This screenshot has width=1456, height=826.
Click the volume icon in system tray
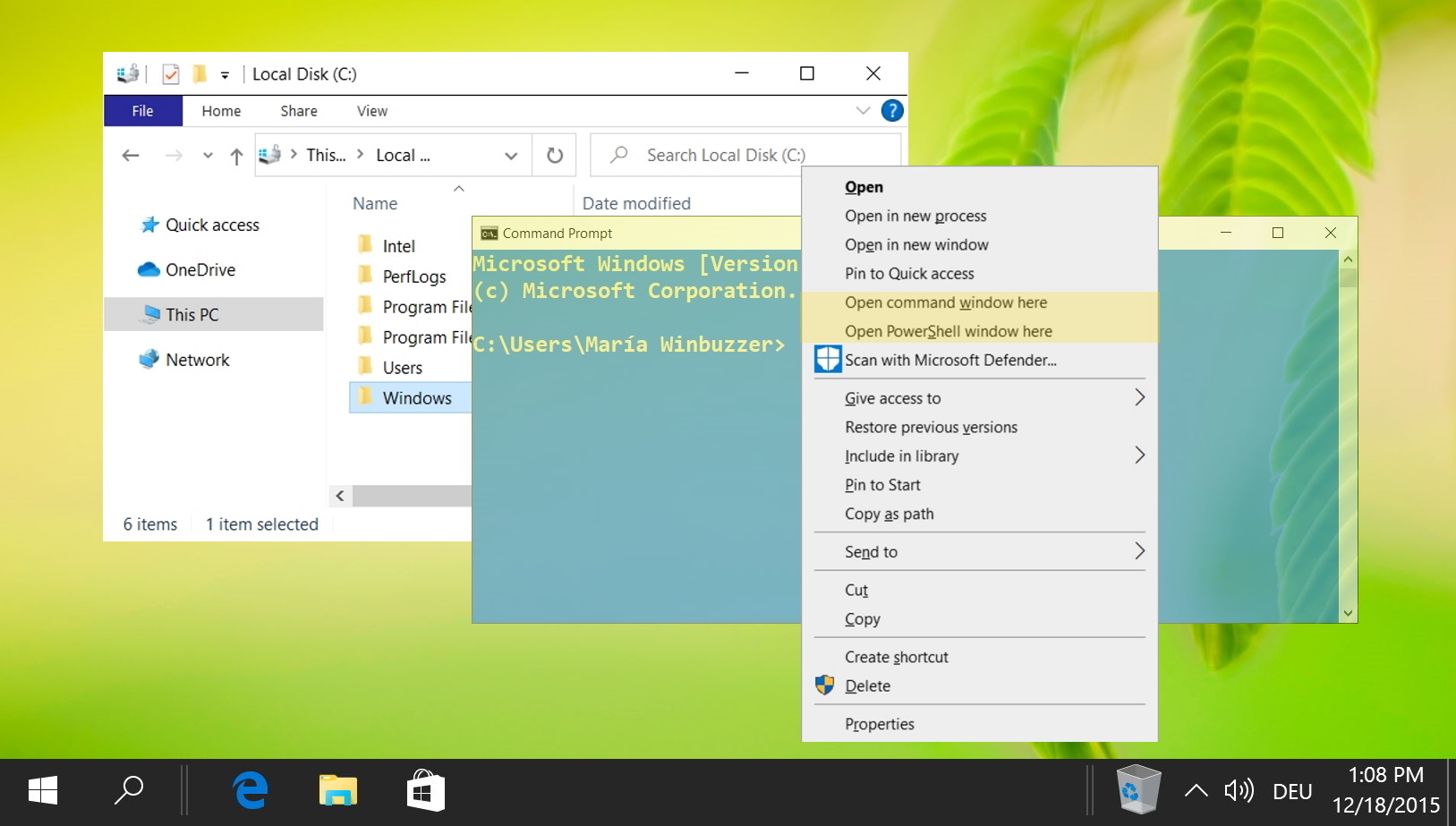click(x=1239, y=790)
